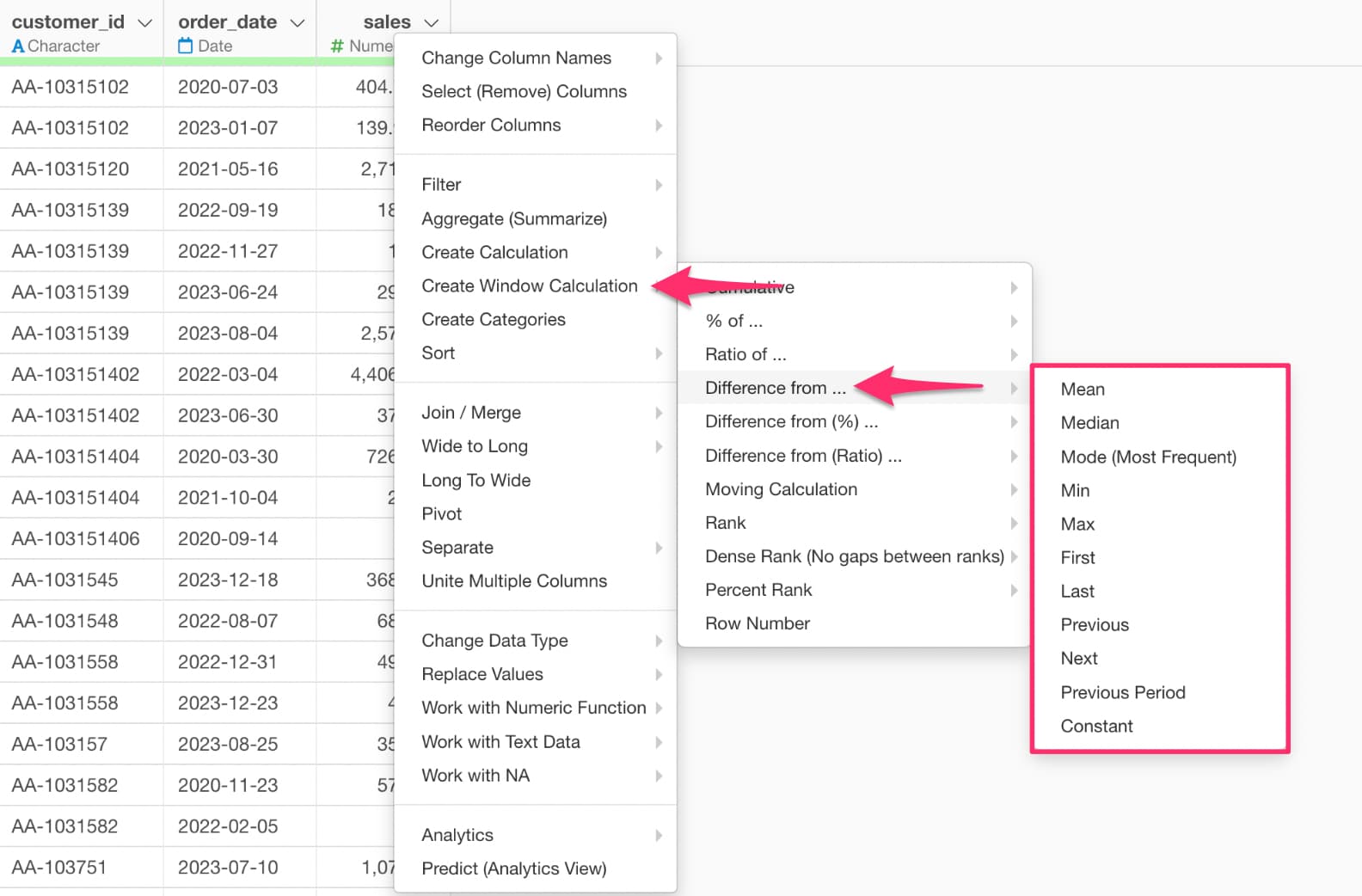Open Change Data Type submenu
This screenshot has width=1362, height=896.
tap(535, 641)
